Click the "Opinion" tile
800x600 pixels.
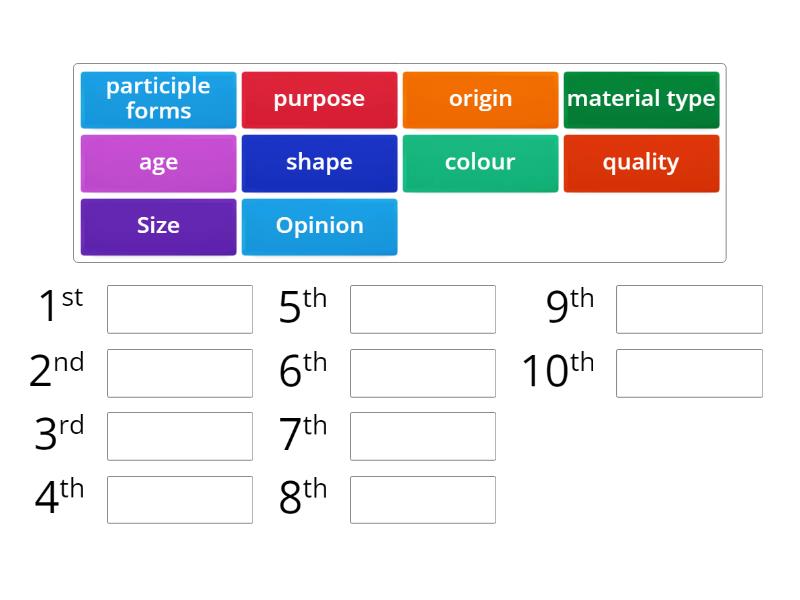320,226
